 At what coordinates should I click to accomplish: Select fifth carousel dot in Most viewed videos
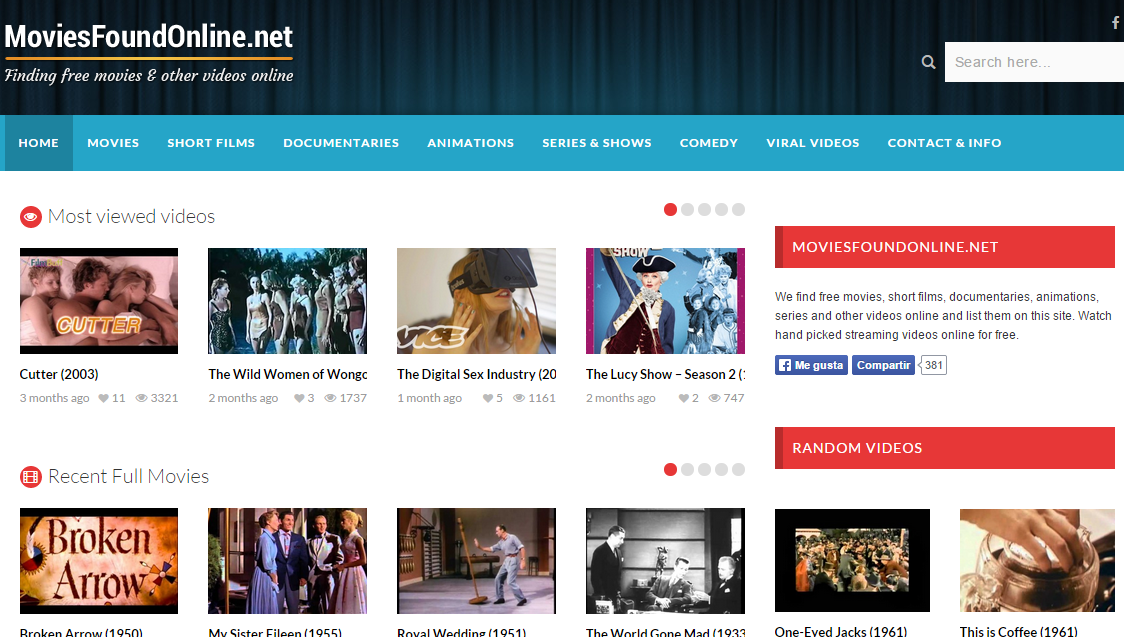click(x=738, y=209)
